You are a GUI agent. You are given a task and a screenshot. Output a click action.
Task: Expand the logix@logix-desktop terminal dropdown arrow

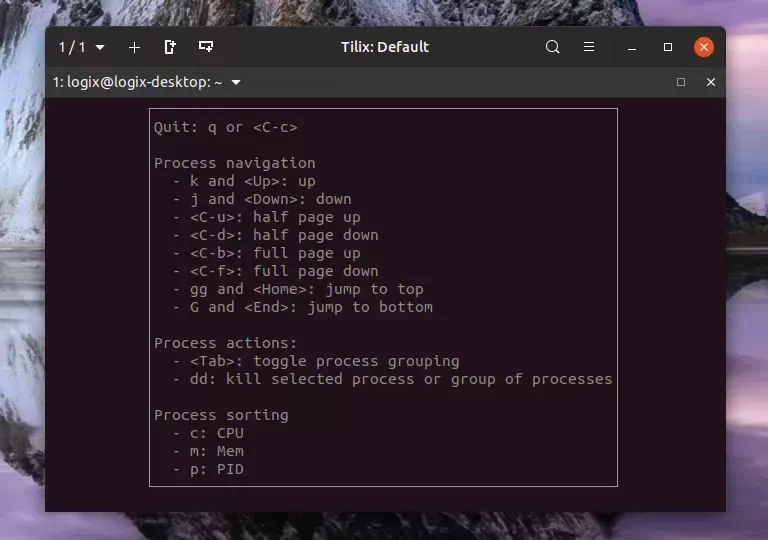(236, 82)
